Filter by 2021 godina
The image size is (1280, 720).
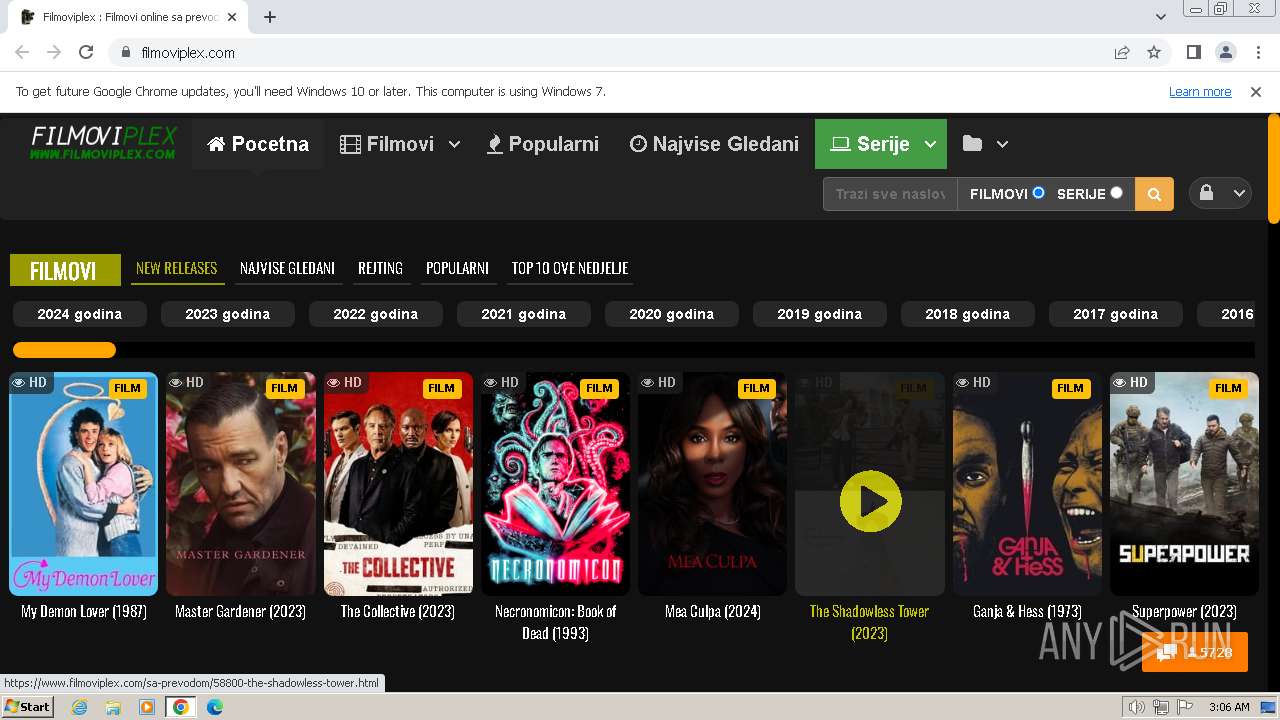524,314
